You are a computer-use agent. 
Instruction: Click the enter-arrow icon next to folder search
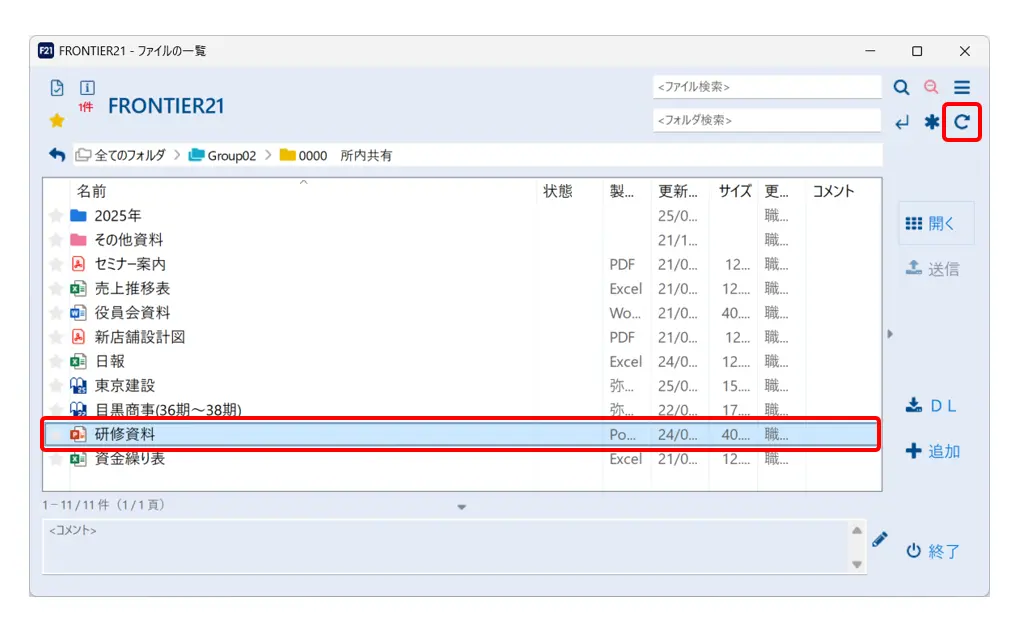click(x=901, y=122)
